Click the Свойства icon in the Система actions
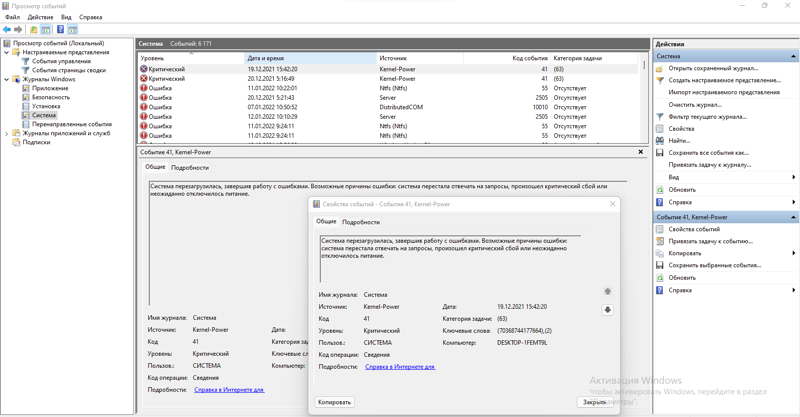 (660, 129)
